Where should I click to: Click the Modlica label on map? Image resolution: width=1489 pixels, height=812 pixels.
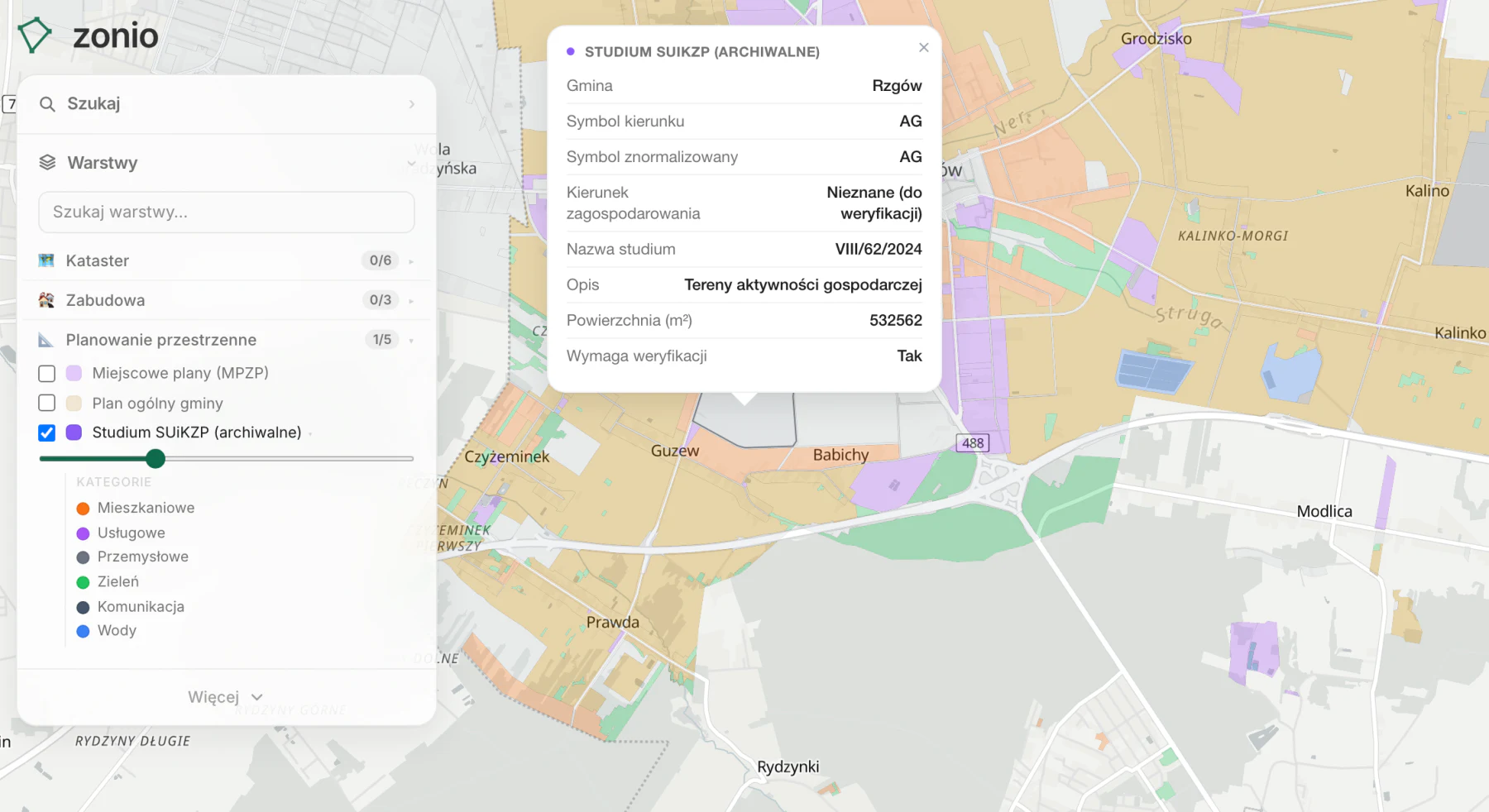tap(1324, 511)
